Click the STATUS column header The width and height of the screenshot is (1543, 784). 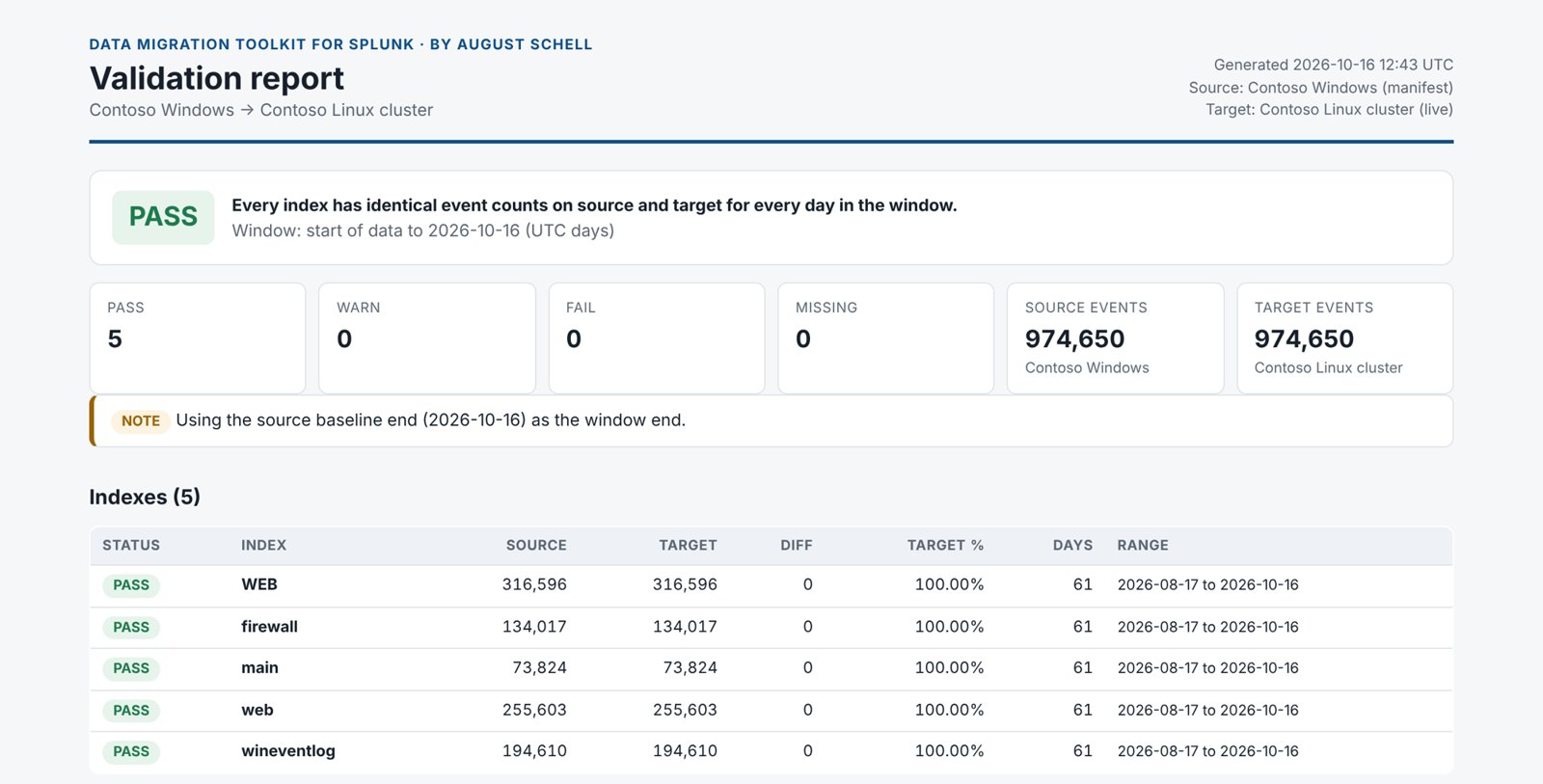click(x=131, y=545)
